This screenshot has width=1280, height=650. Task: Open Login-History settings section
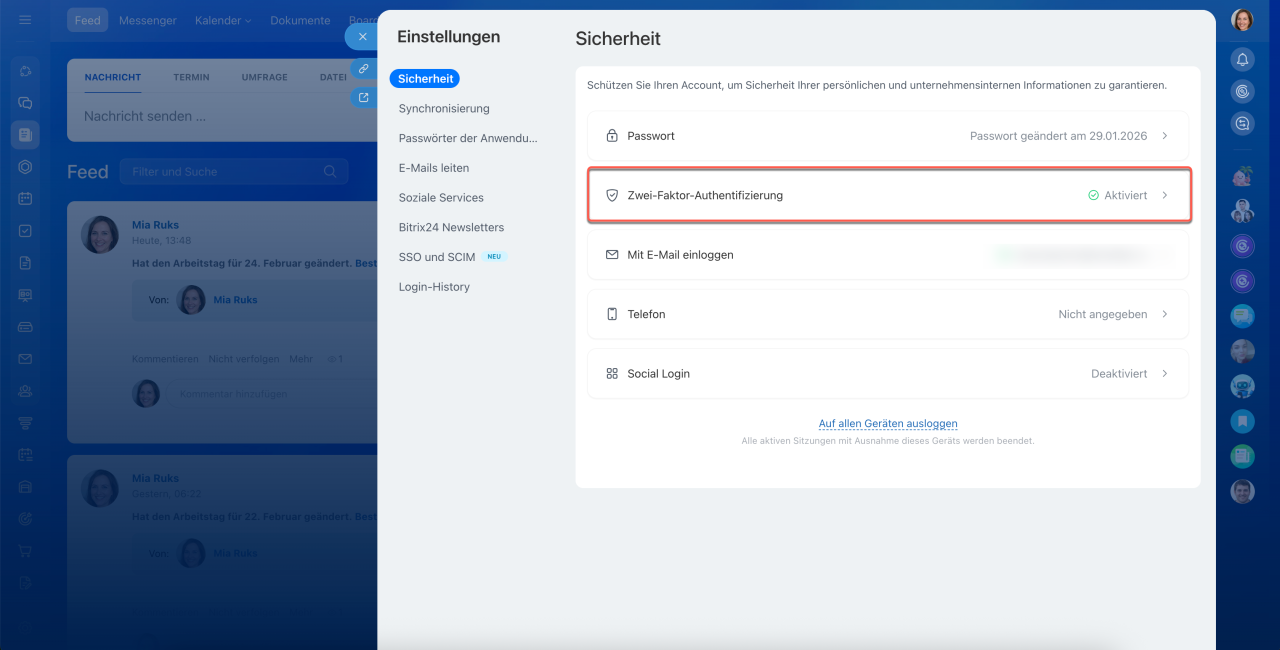click(x=434, y=287)
